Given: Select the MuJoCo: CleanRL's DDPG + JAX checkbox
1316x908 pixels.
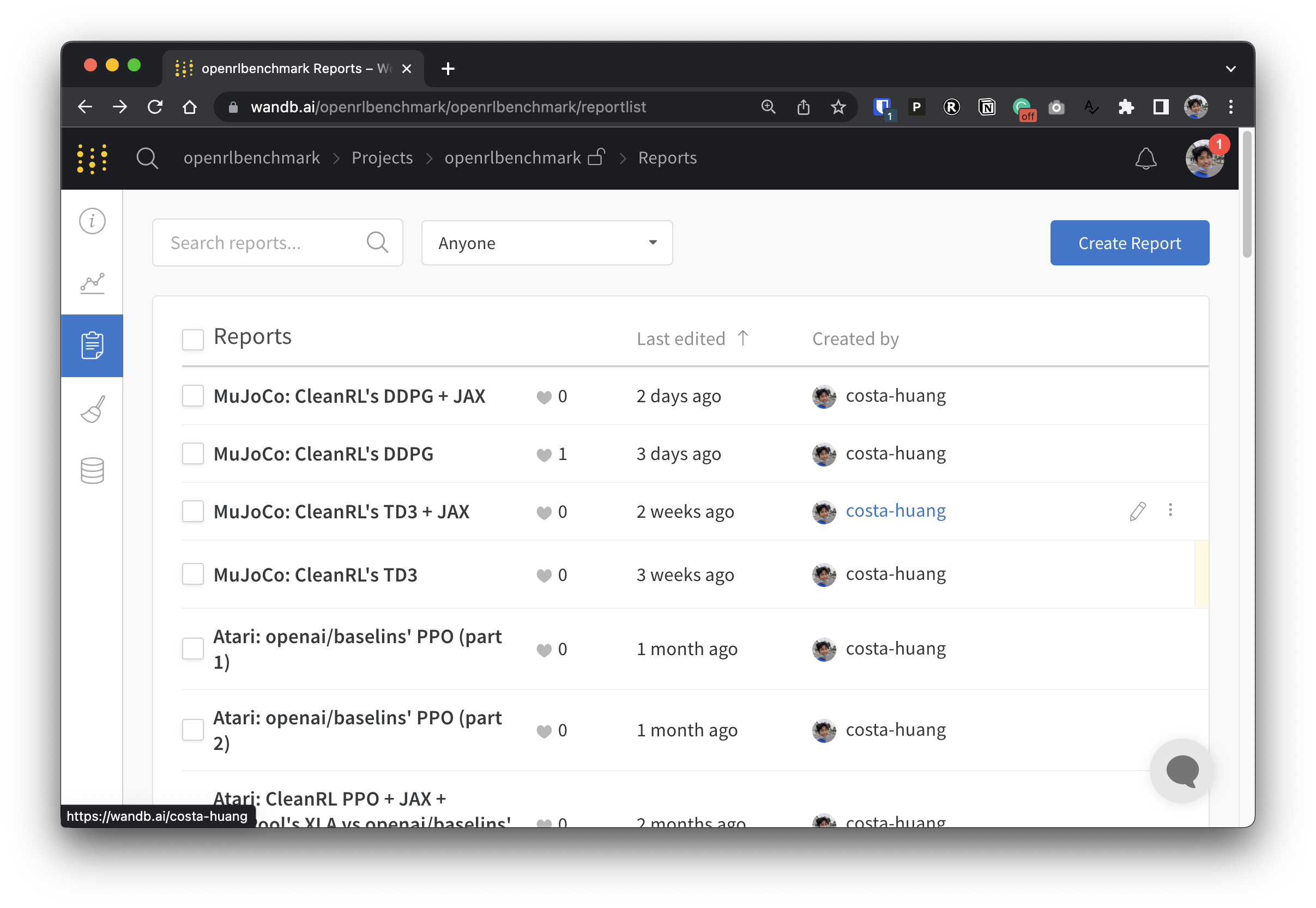Looking at the screenshot, I should (x=193, y=396).
